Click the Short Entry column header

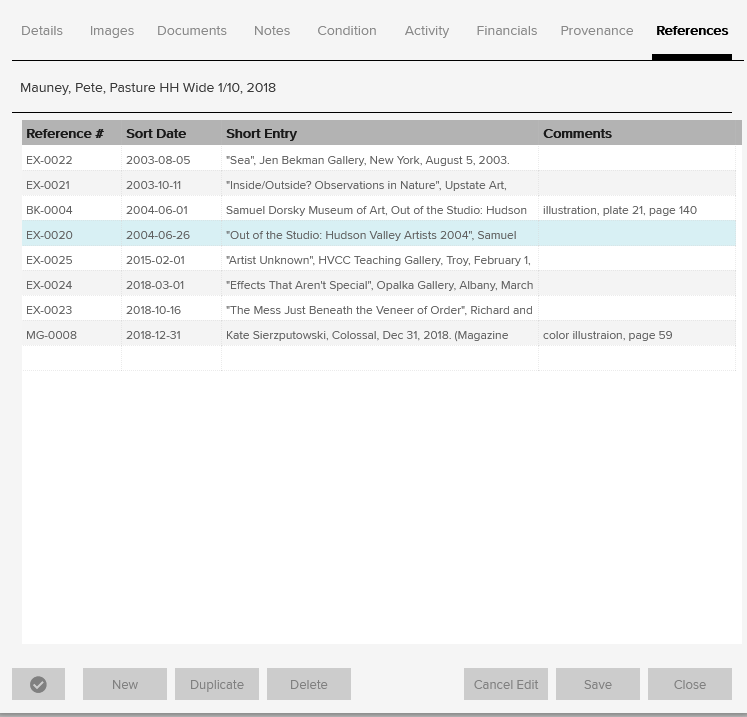380,133
